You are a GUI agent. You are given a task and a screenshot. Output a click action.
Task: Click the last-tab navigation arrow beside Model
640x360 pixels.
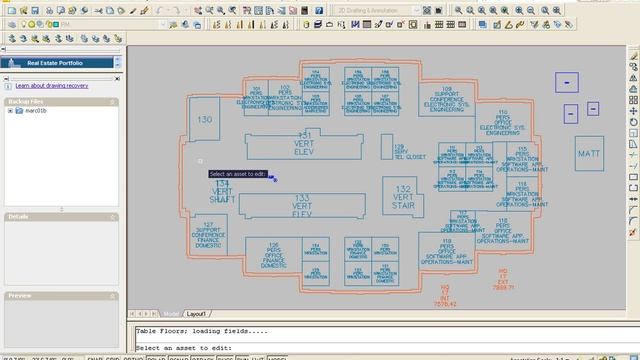click(x=154, y=314)
